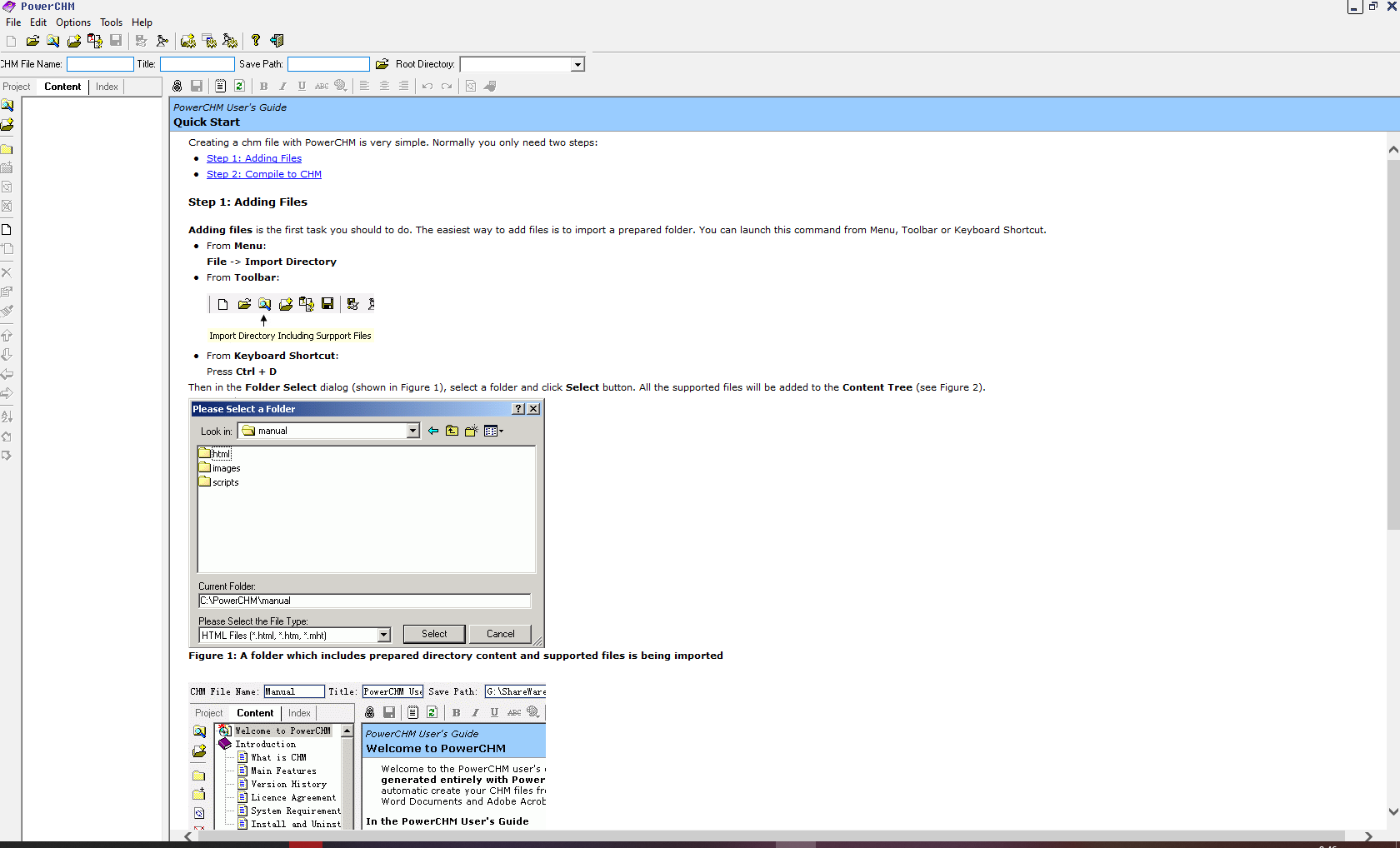Click the Title input field
The image size is (1400, 848).
(x=197, y=64)
